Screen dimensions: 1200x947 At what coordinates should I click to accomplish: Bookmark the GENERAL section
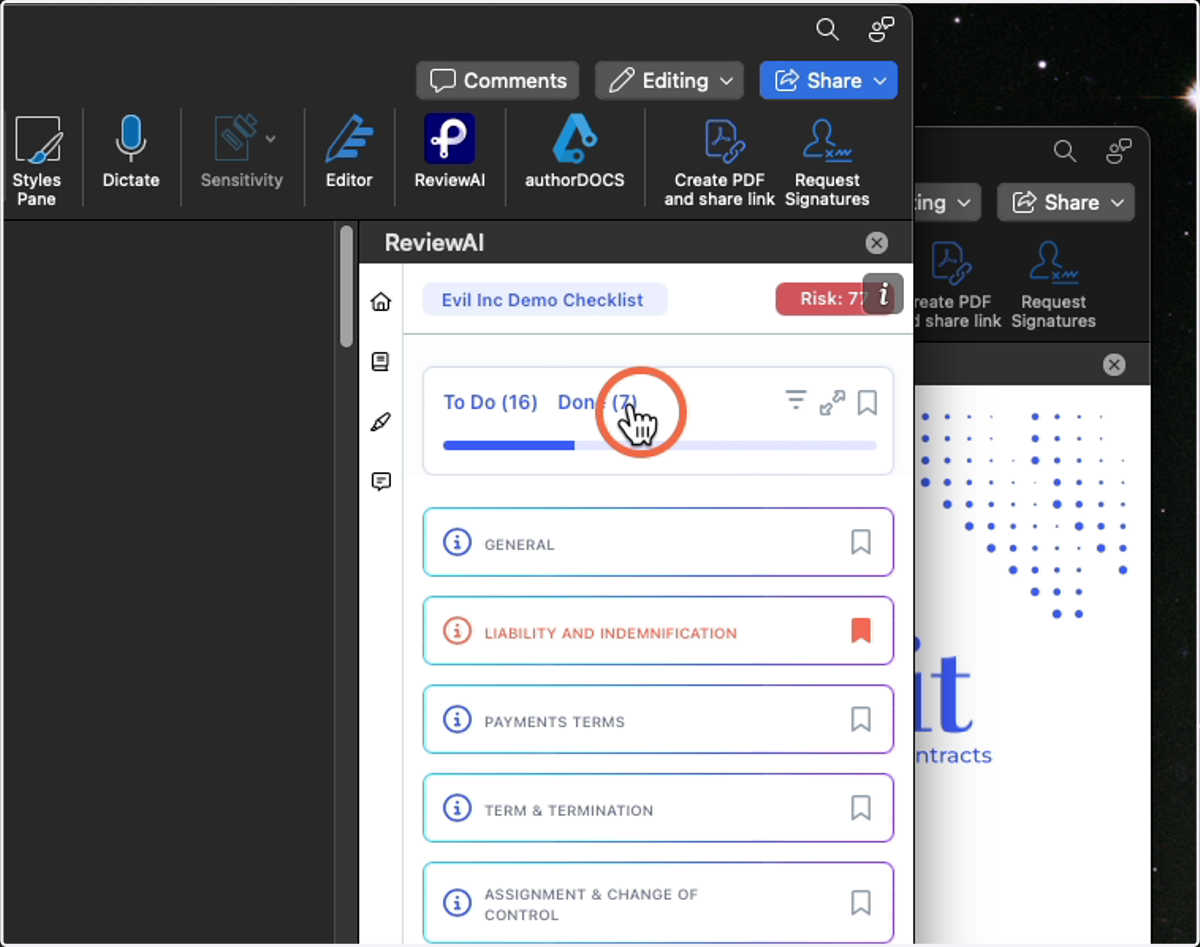pyautogui.click(x=861, y=543)
